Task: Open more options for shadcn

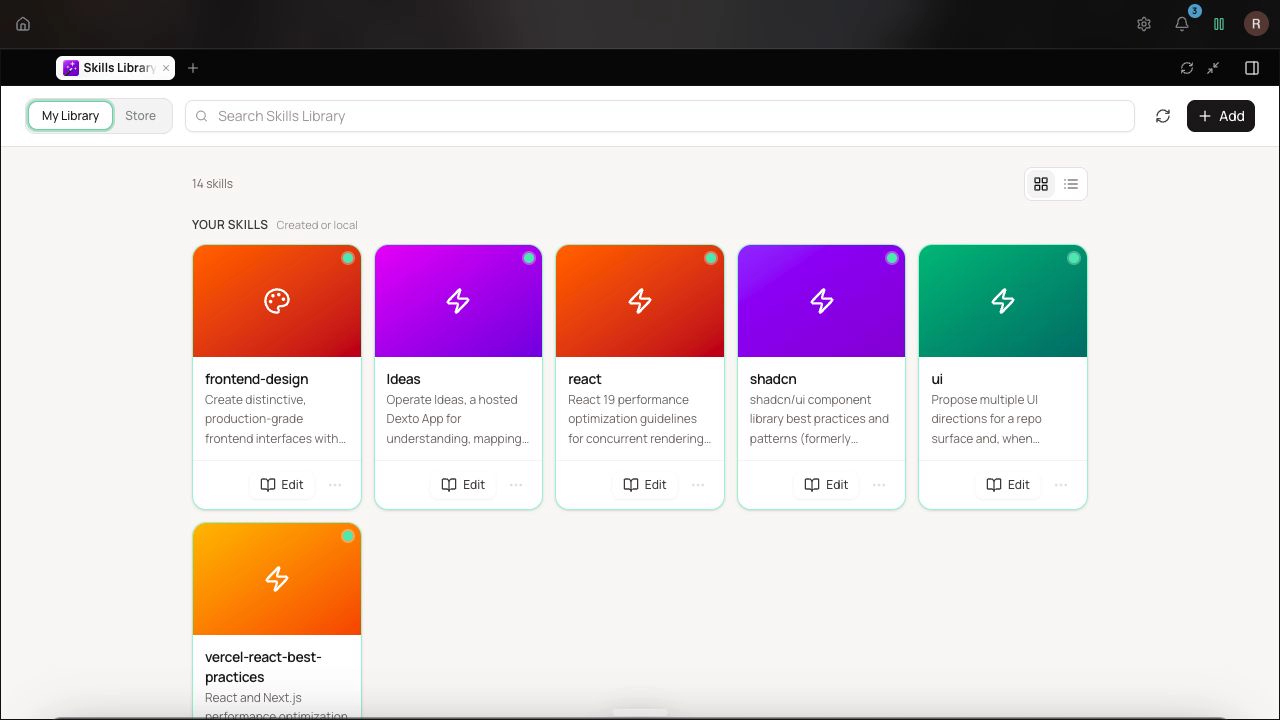Action: 879,485
